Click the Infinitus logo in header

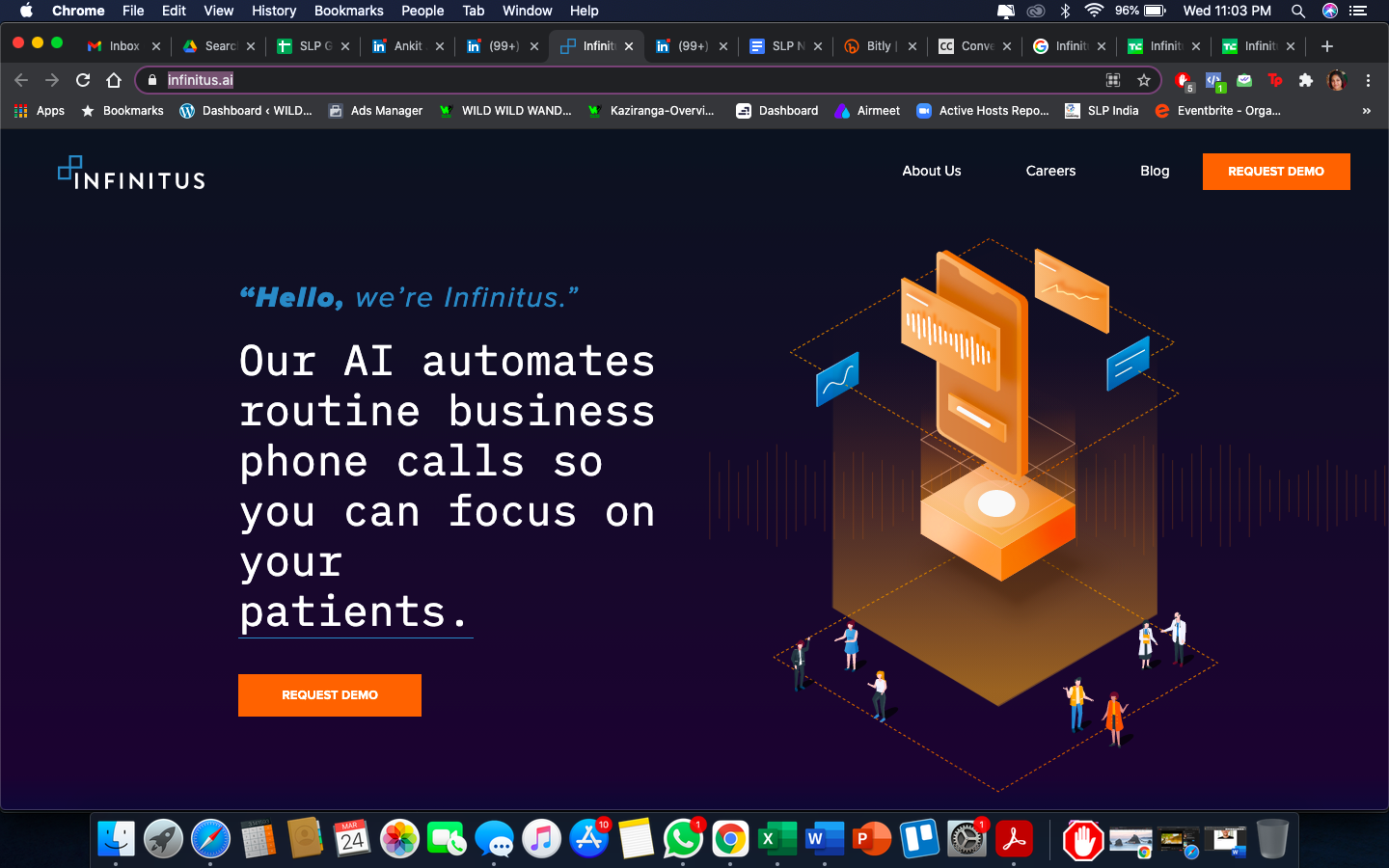(131, 173)
